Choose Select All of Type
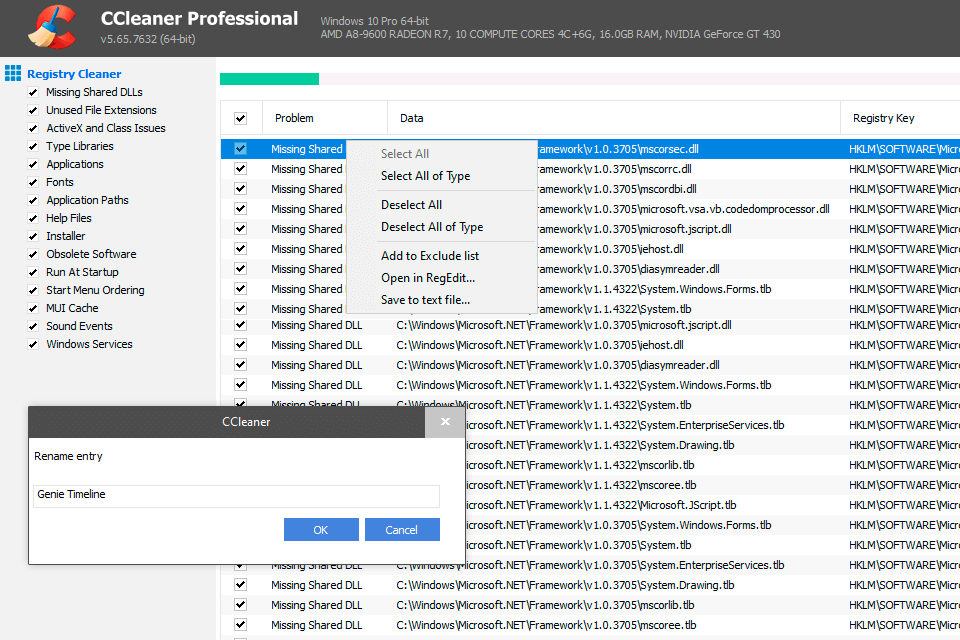Viewport: 960px width, 640px height. 425,176
